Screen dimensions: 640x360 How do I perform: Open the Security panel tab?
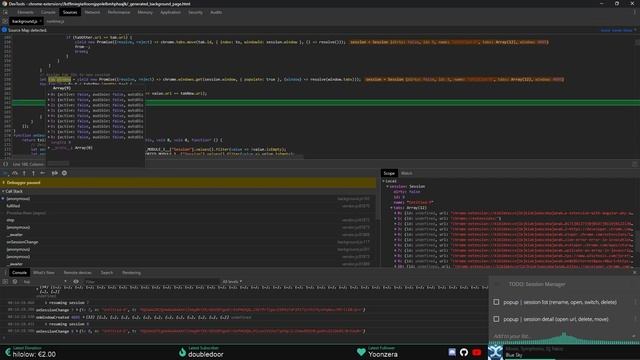point(195,12)
